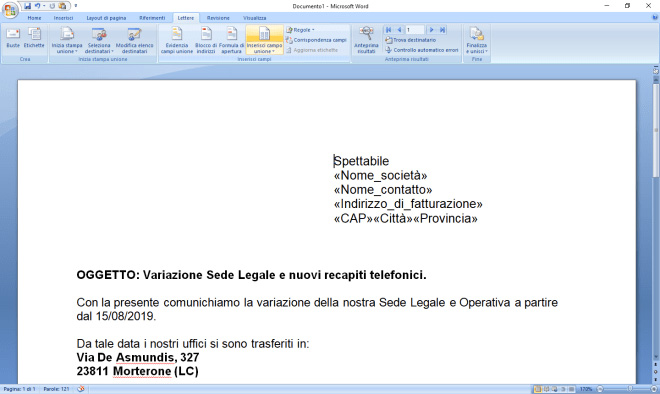
Task: Click the Etichette labels icon
Action: (34, 38)
